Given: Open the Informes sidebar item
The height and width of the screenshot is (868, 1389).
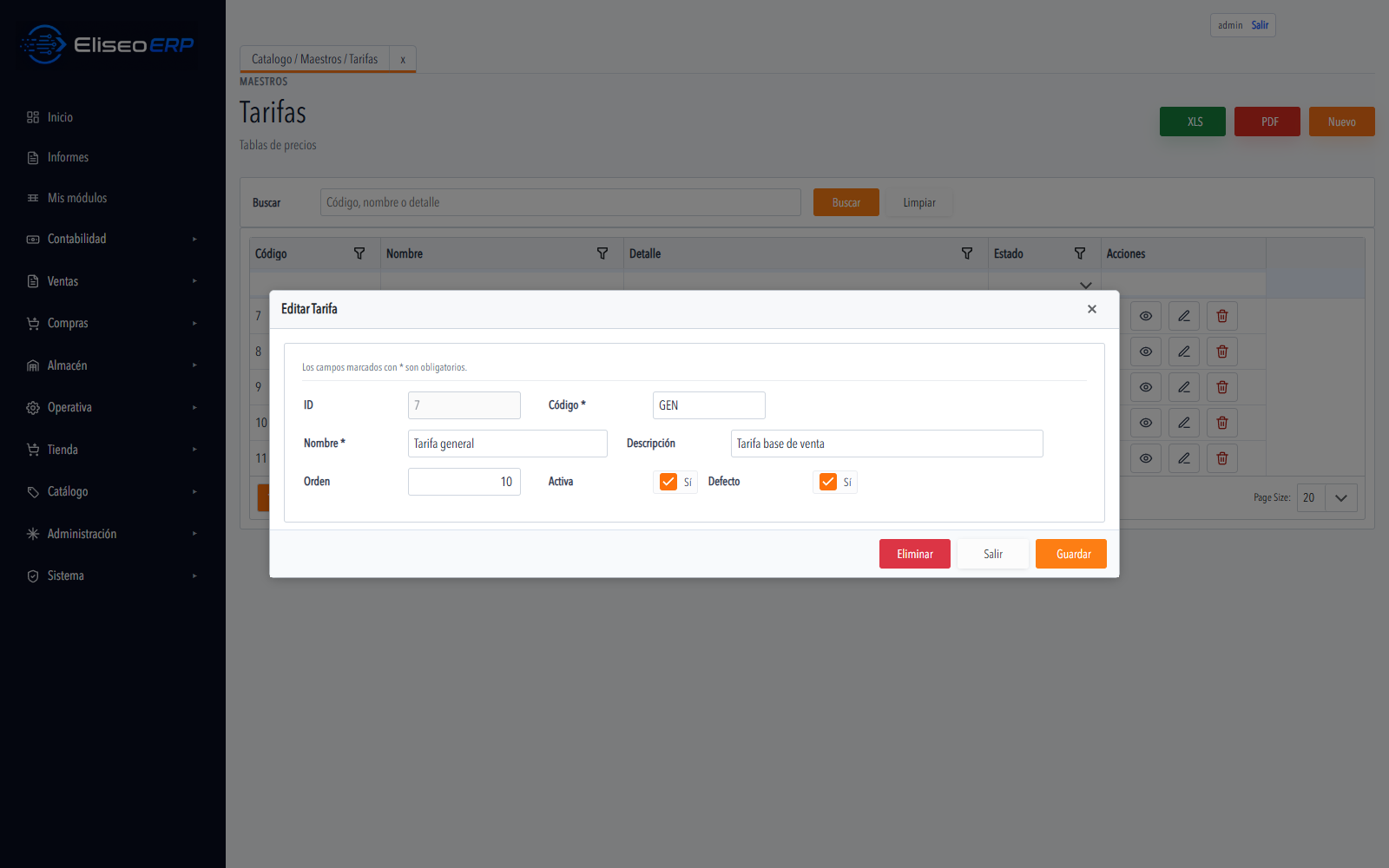Looking at the screenshot, I should pyautogui.click(x=68, y=157).
